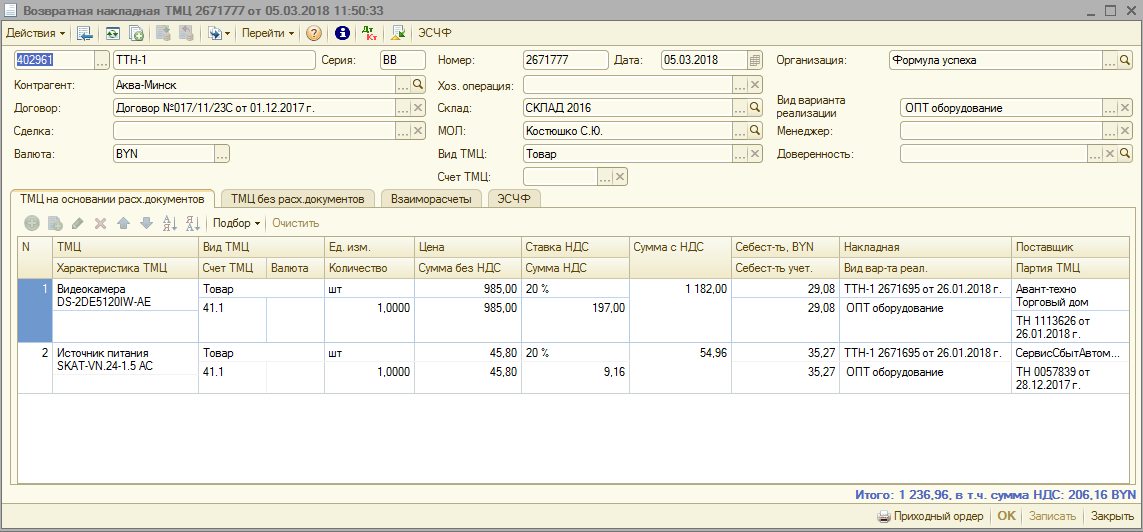Click the ЭСЧФ button in top toolbar
The height and width of the screenshot is (532, 1143).
(x=434, y=33)
